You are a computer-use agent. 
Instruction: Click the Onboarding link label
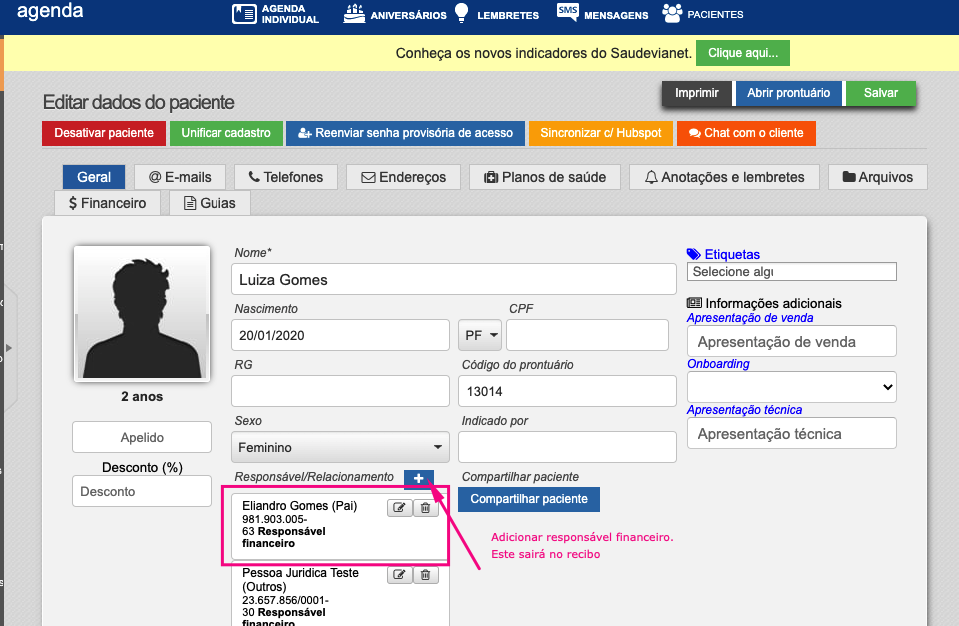(x=718, y=364)
